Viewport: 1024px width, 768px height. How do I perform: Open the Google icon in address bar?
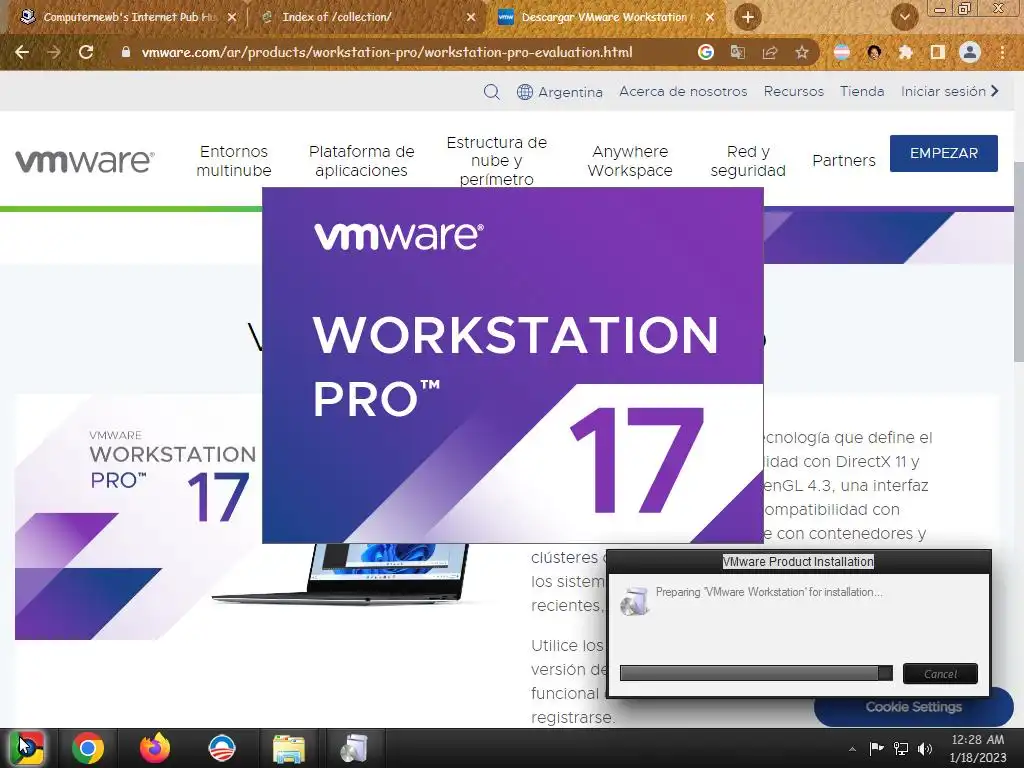705,52
